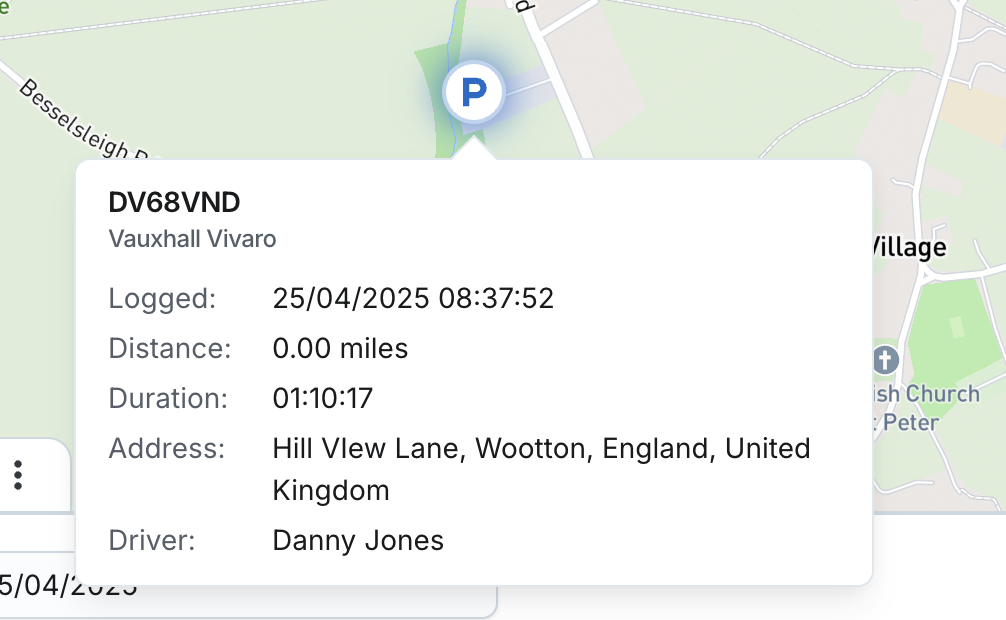Click the Distance field label
The image size is (1006, 620).
pos(169,348)
